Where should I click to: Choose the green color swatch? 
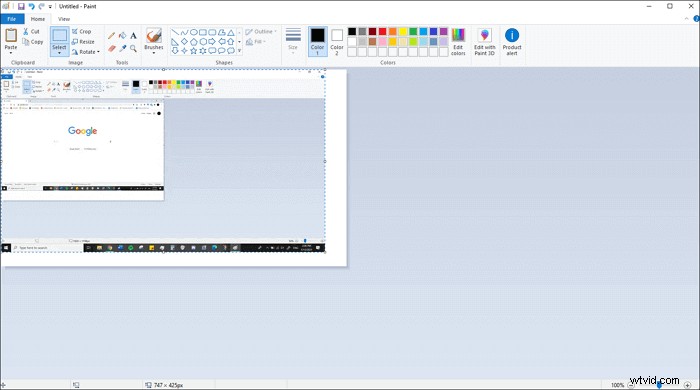pos(413,31)
